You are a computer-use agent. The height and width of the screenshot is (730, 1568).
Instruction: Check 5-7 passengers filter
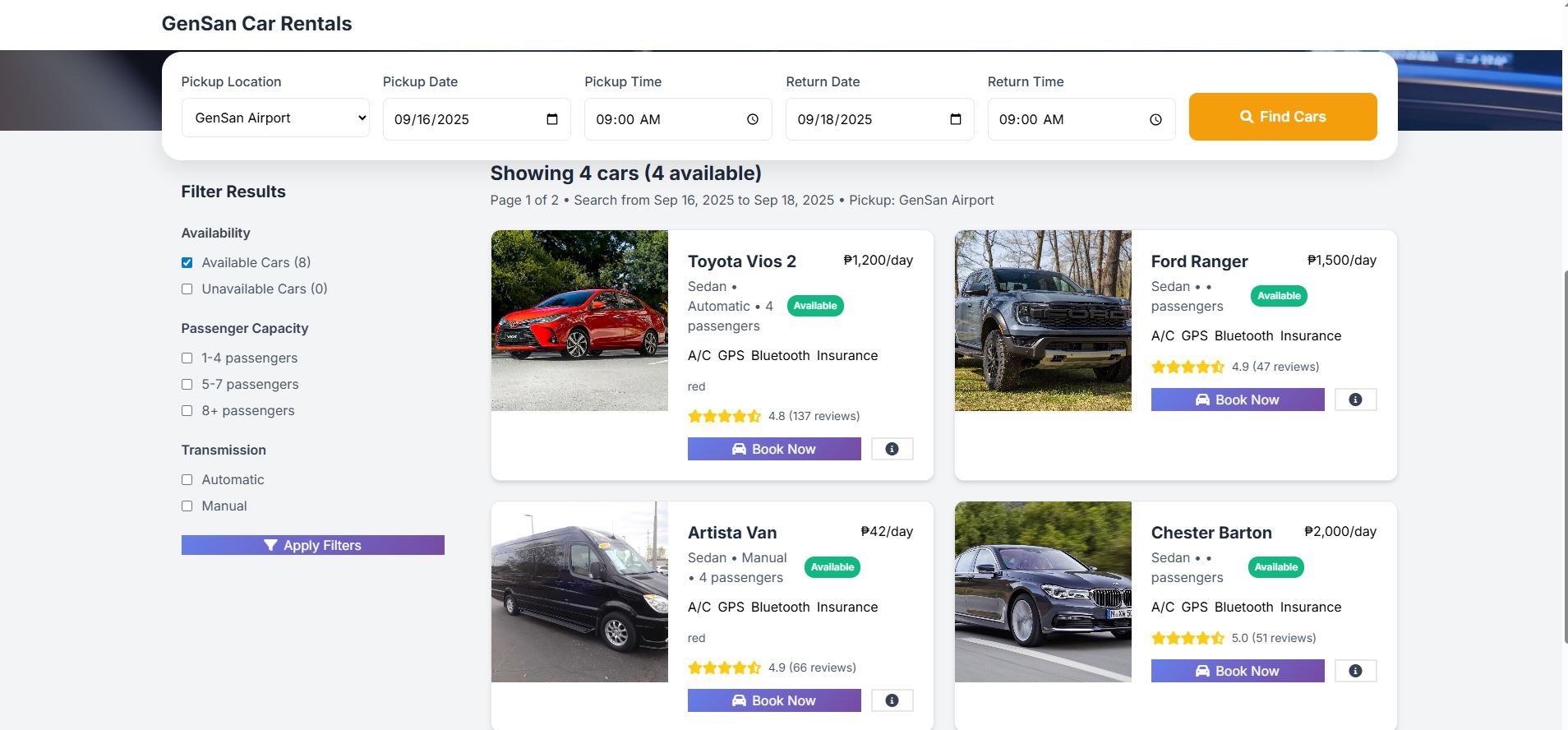coord(187,385)
